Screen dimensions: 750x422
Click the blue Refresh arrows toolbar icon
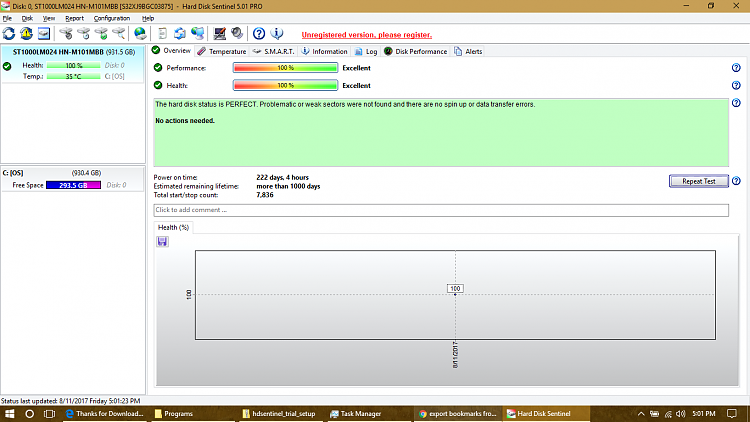pyautogui.click(x=9, y=33)
